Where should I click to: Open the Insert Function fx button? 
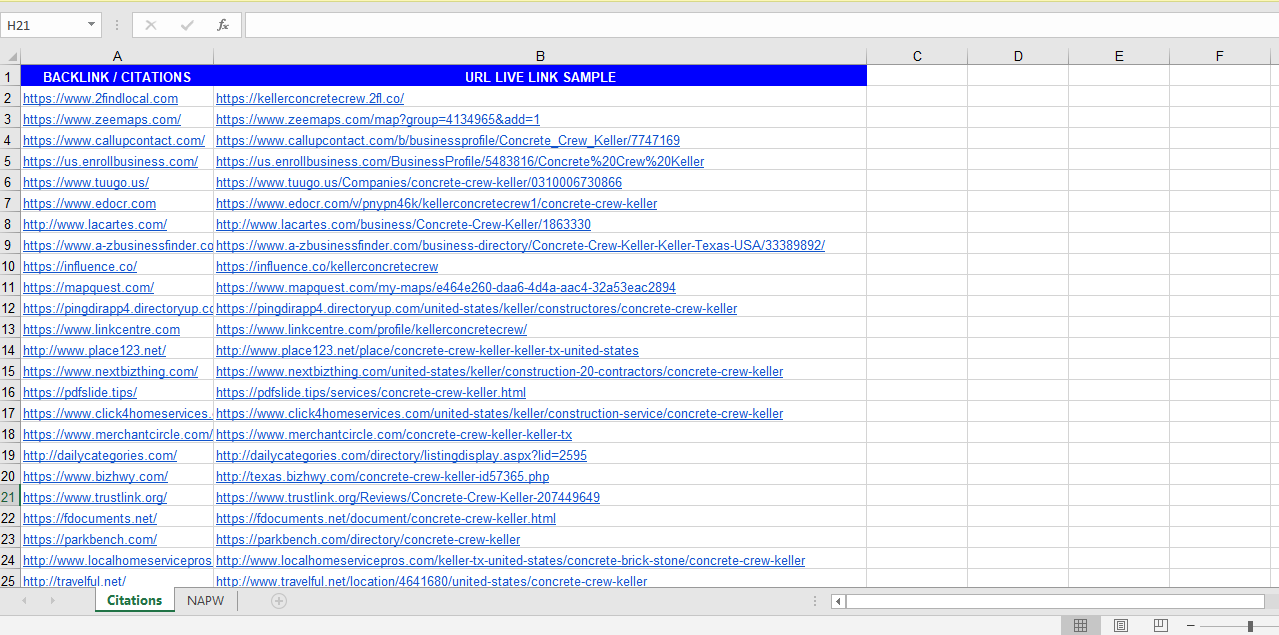[223, 25]
